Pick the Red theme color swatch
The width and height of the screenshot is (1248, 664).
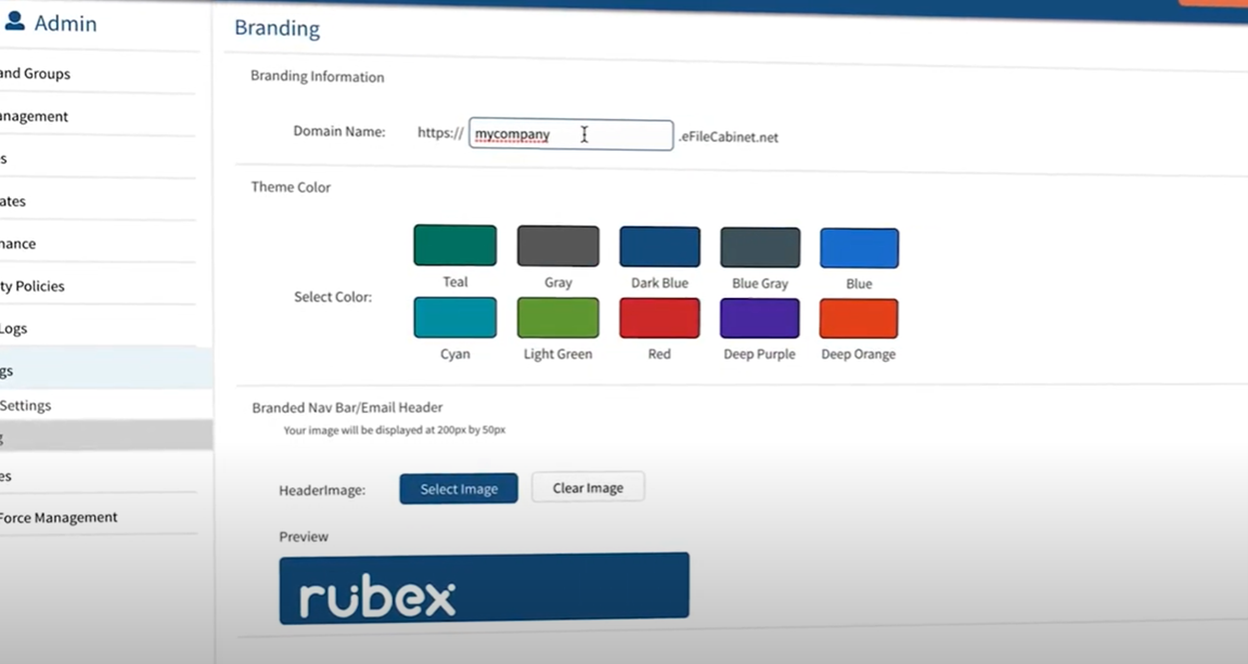(x=660, y=318)
